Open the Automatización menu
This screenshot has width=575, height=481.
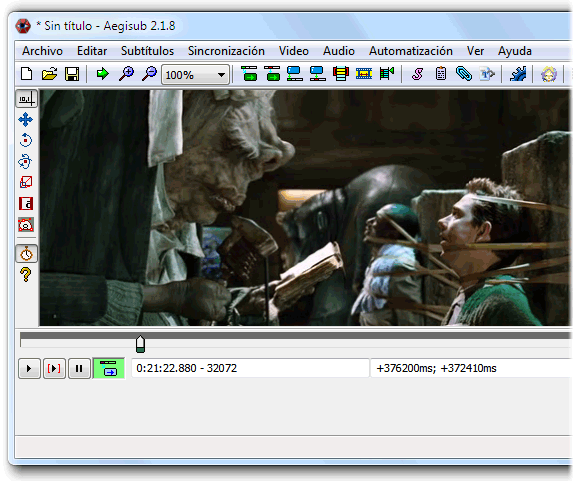[x=411, y=51]
